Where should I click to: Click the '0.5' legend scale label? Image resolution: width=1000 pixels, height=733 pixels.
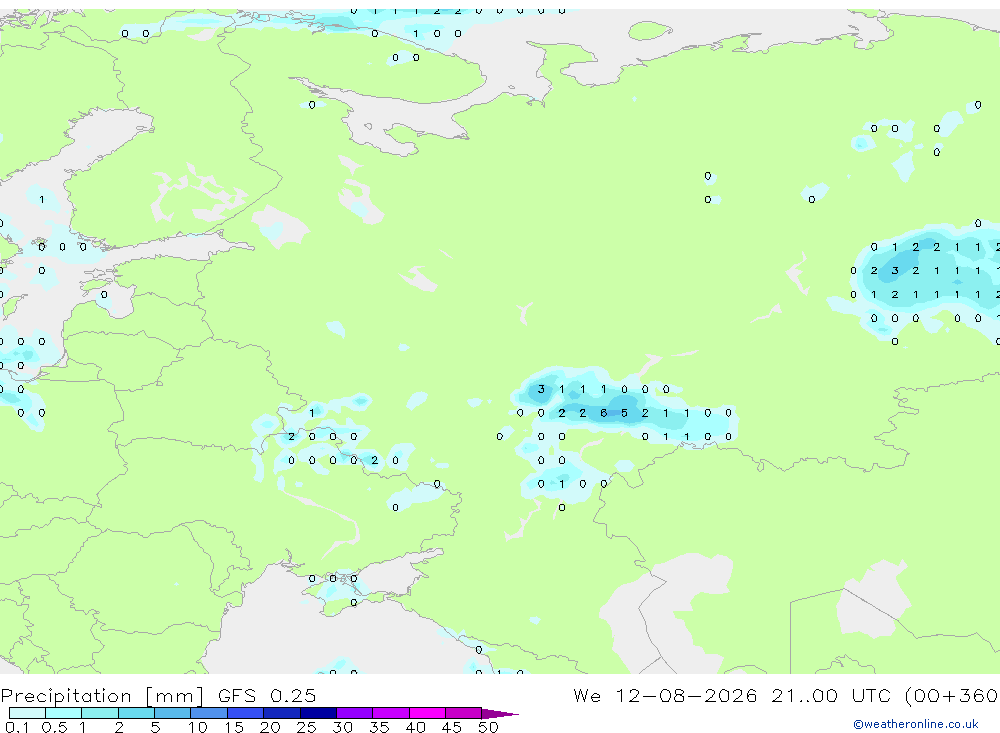[54, 727]
